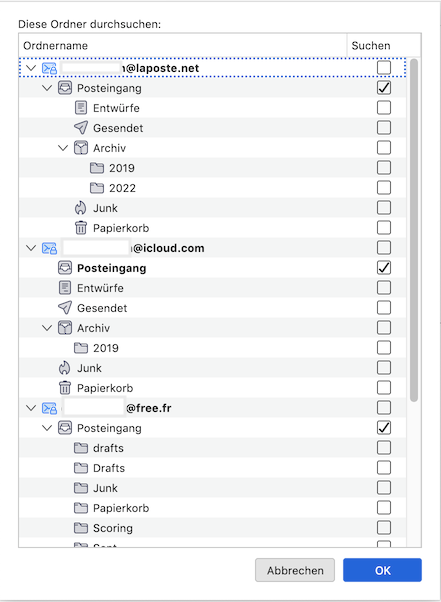Screen dimensions: 441x602
Task: Confirm the folder selection with OK
Action: click(382, 570)
